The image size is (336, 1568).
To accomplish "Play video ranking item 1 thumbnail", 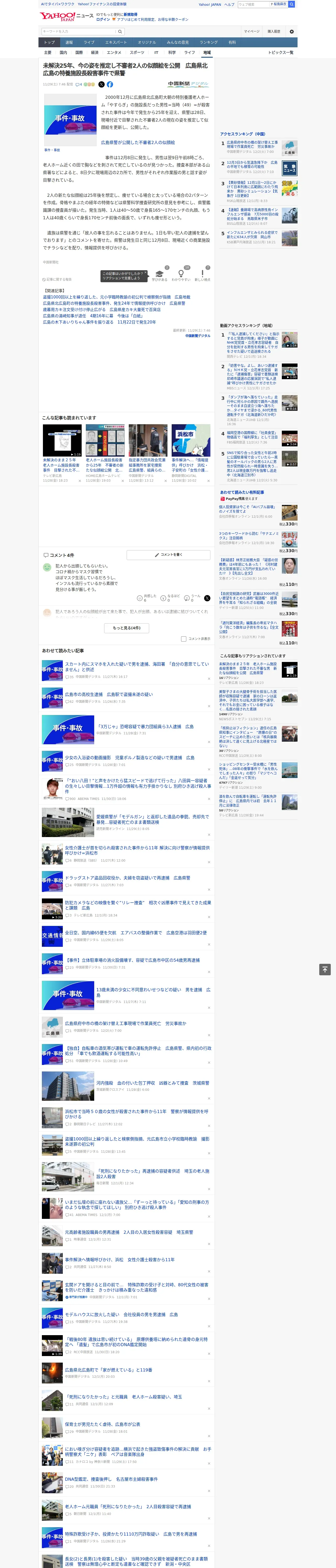I will tap(290, 340).
